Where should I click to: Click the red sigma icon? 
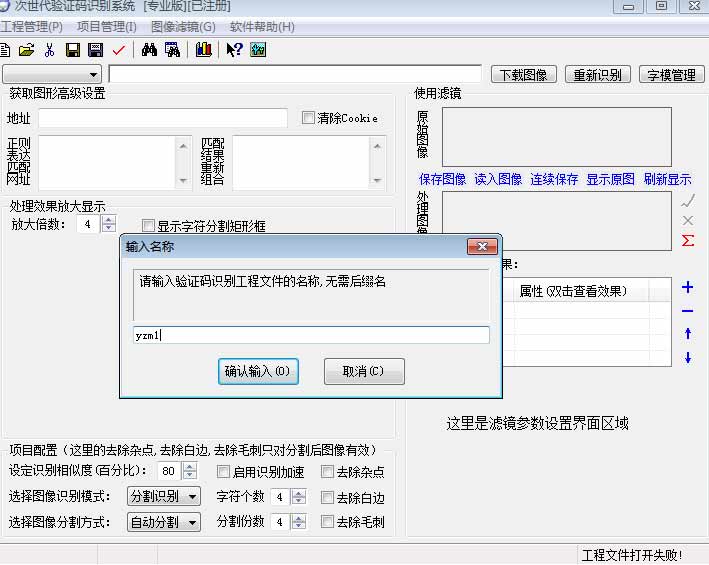[687, 241]
